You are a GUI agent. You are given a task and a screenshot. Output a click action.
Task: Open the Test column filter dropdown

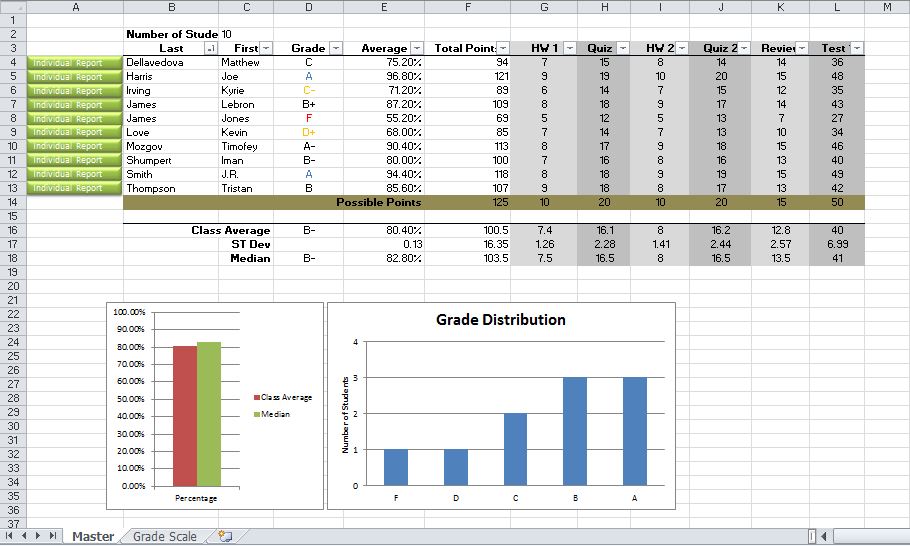point(856,48)
